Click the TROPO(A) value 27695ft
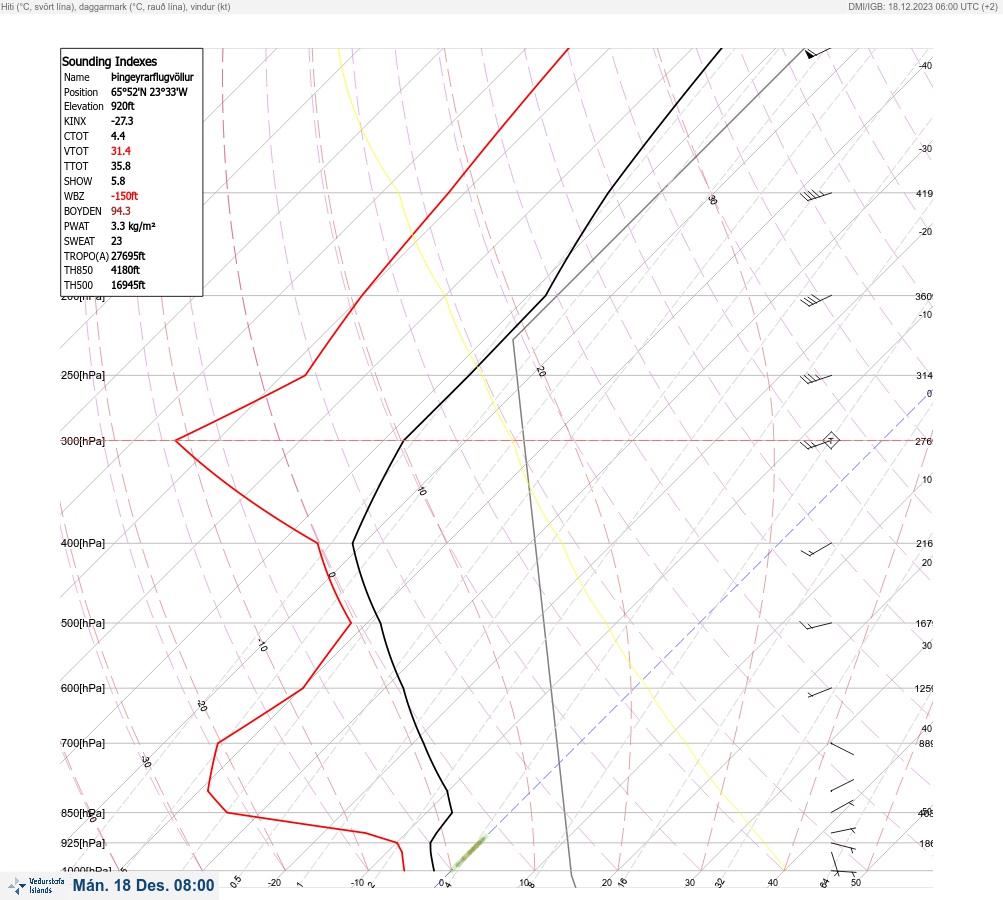 (x=128, y=256)
